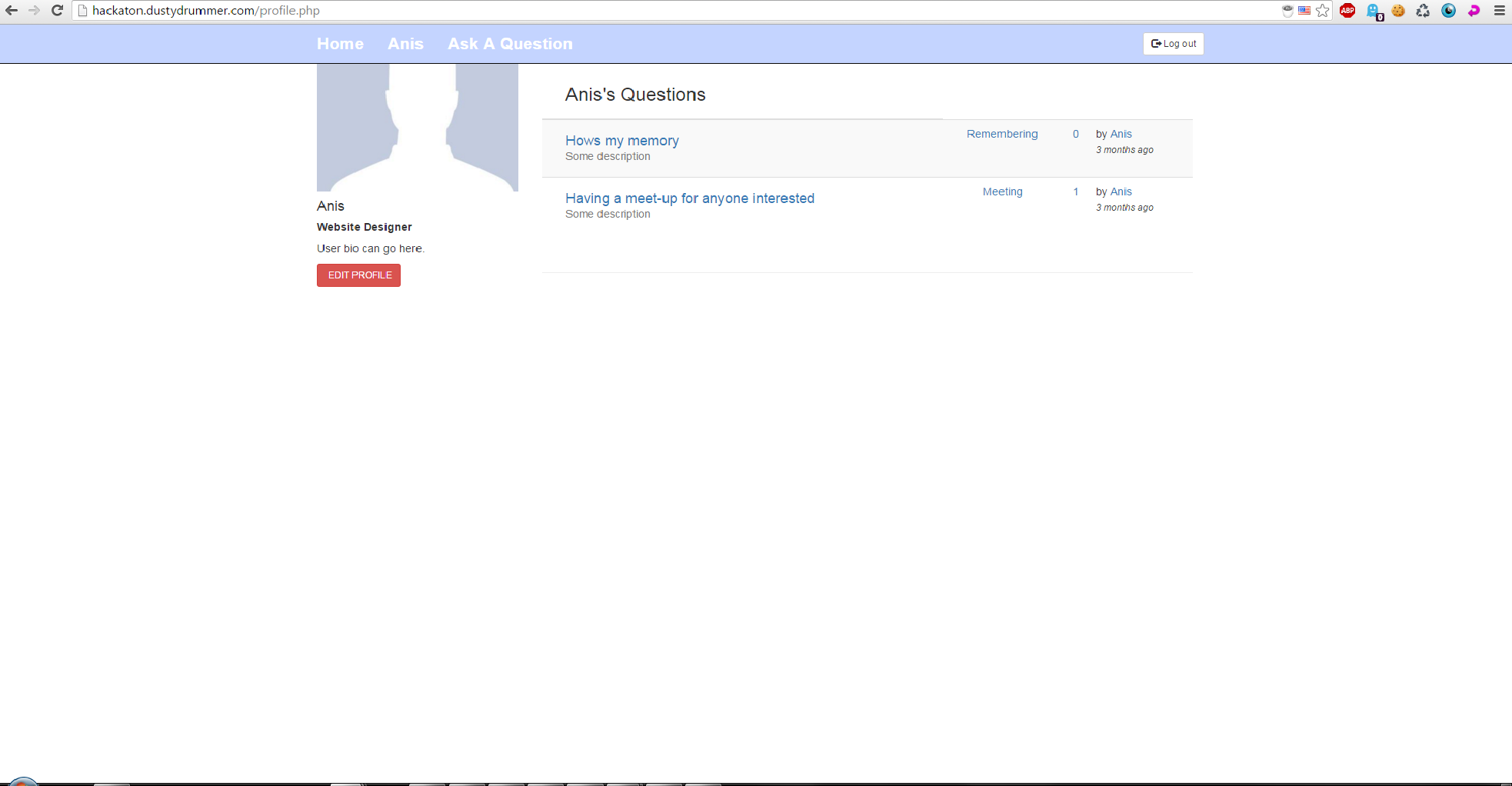The width and height of the screenshot is (1512, 786).
Task: Go to Home in the navbar
Action: [340, 44]
